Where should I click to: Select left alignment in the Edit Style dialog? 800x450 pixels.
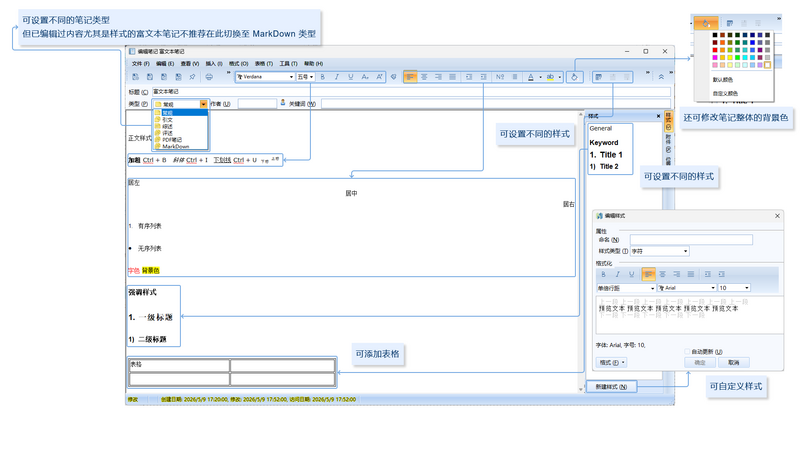pyautogui.click(x=648, y=274)
